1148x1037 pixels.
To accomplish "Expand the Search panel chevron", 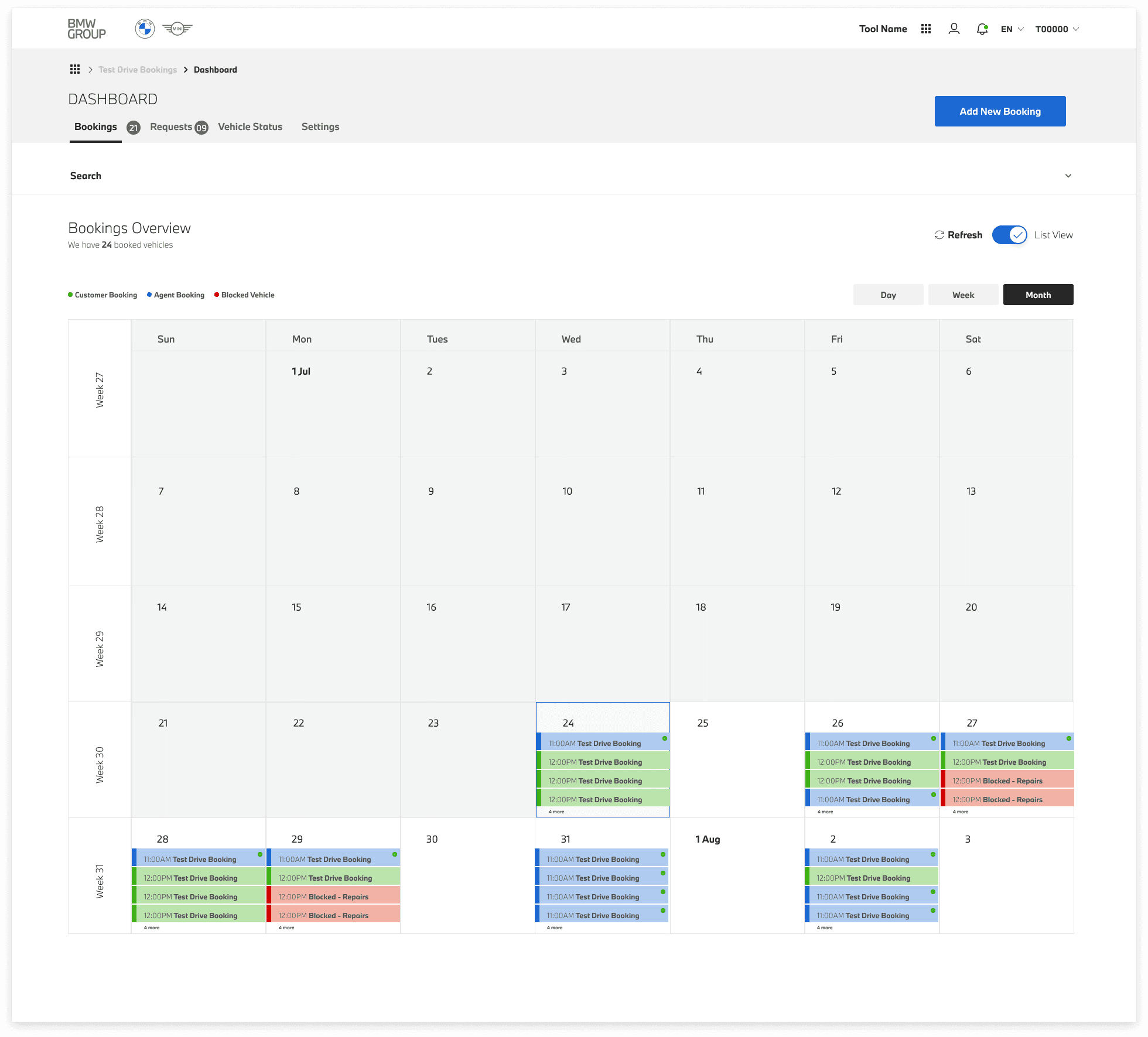I will 1068,176.
